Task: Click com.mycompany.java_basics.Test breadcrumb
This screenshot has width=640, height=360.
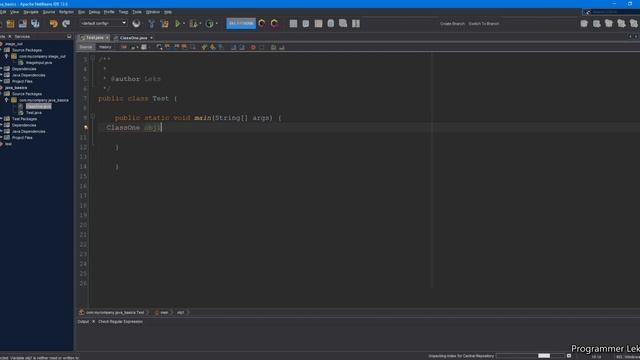Action: point(115,313)
